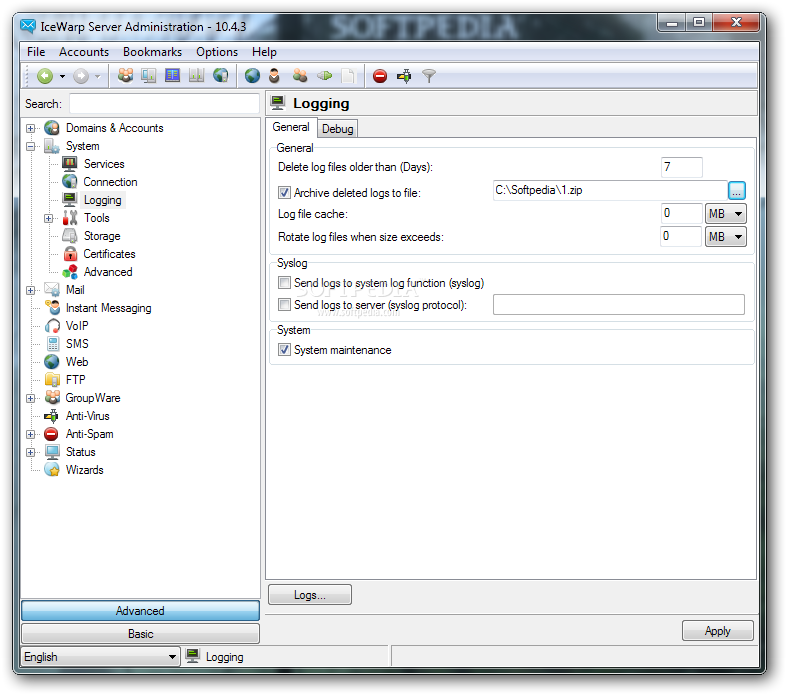Toggle System maintenance checkbox
This screenshot has width=787, height=695.
284,350
